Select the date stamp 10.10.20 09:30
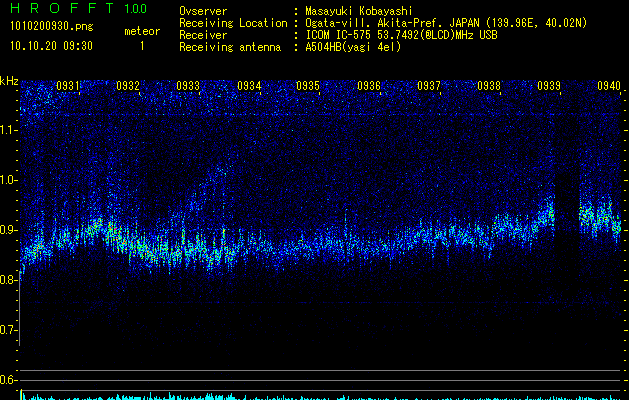Image resolution: width=629 pixels, height=400 pixels. (x=51, y=46)
